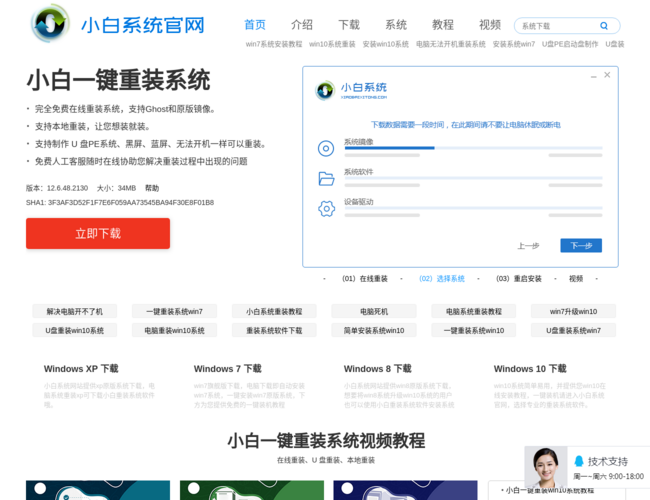
Task: Open the 下载 nav item
Action: [x=349, y=25]
